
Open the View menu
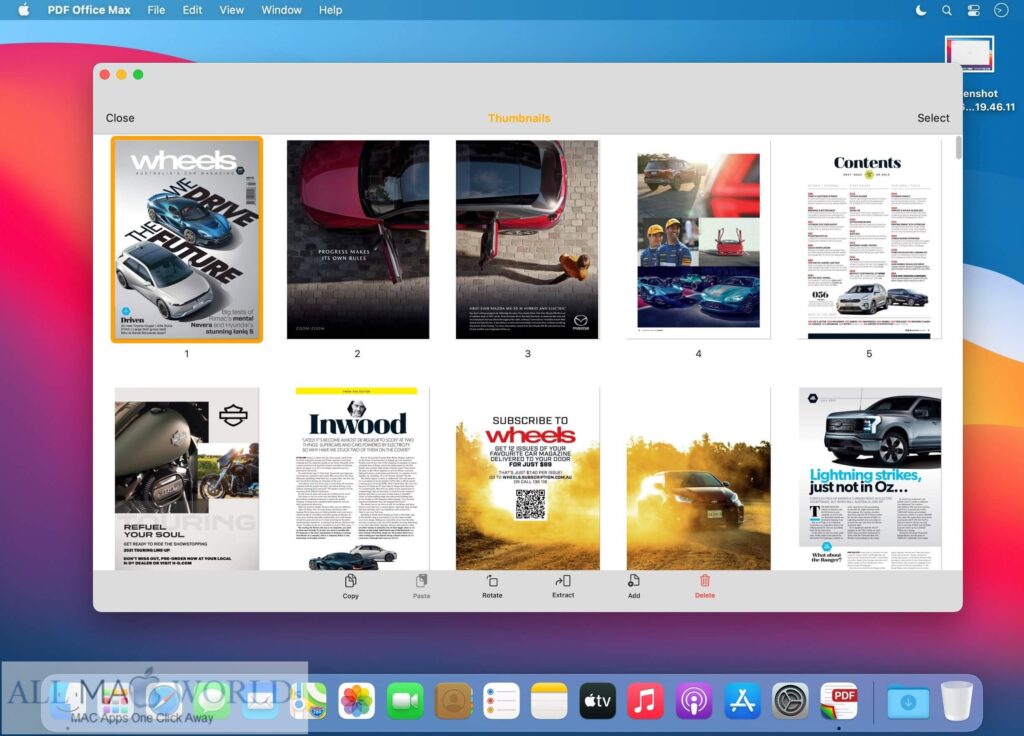tap(231, 10)
